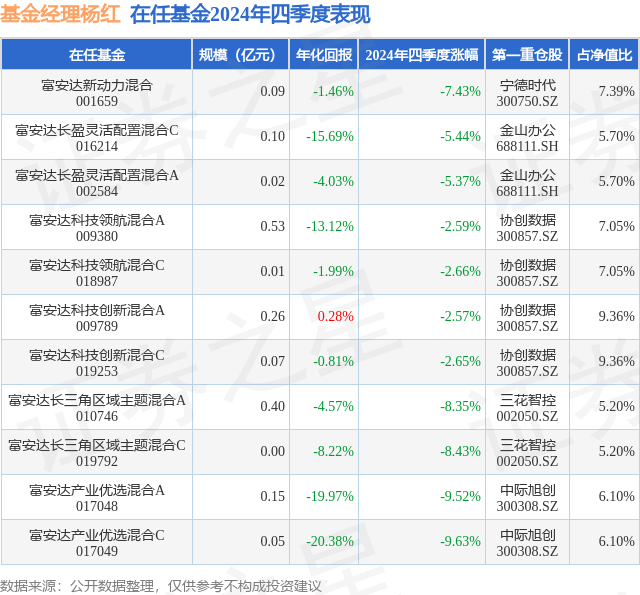Click the -20.38% annualized return value
The image size is (640, 595).
coord(330,541)
